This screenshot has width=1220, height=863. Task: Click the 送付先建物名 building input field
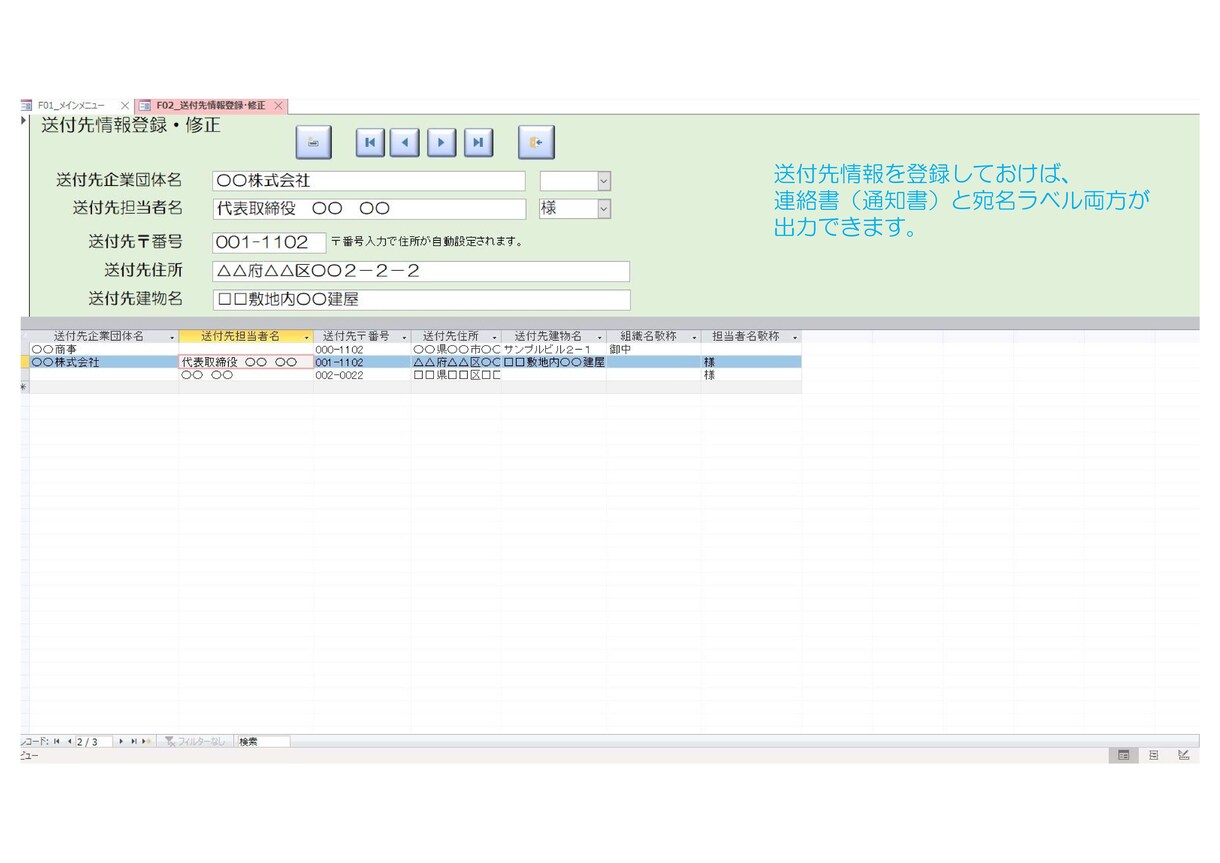421,300
